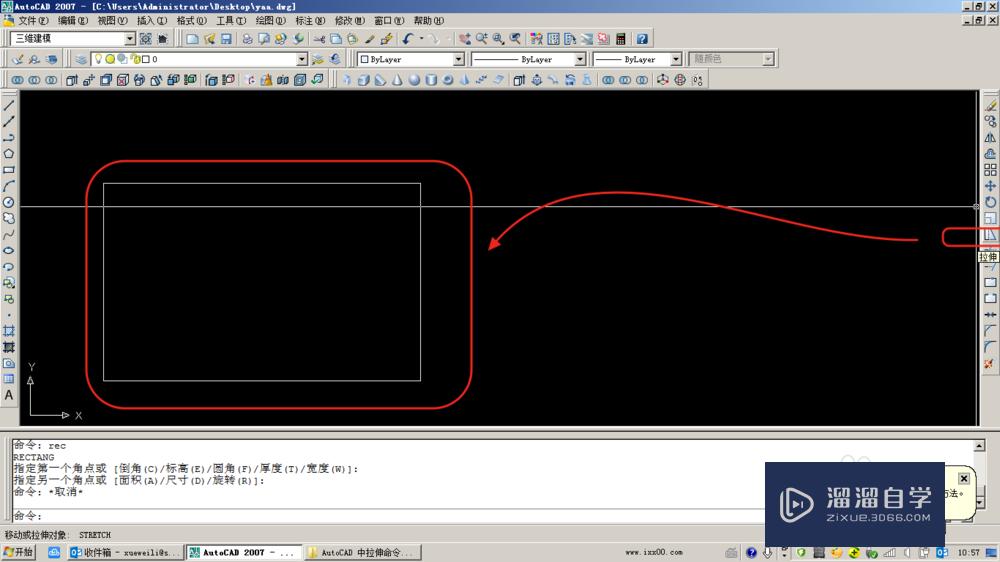The width and height of the screenshot is (1000, 562).
Task: Click the Zoom Realtime magnifier icon
Action: coord(482,39)
